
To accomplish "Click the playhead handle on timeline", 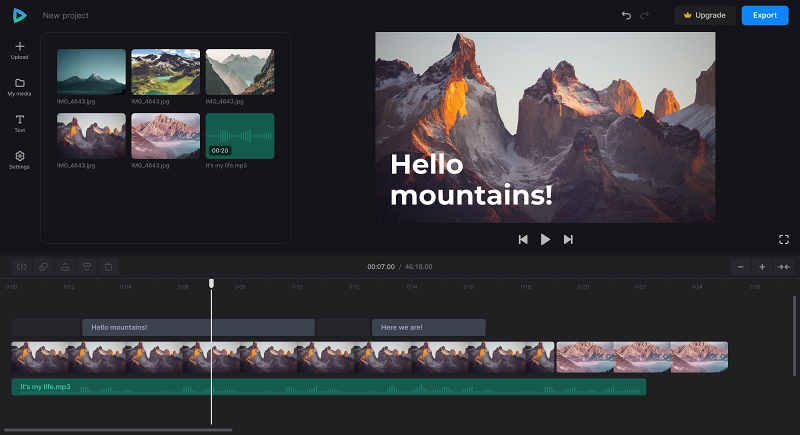I will (211, 283).
